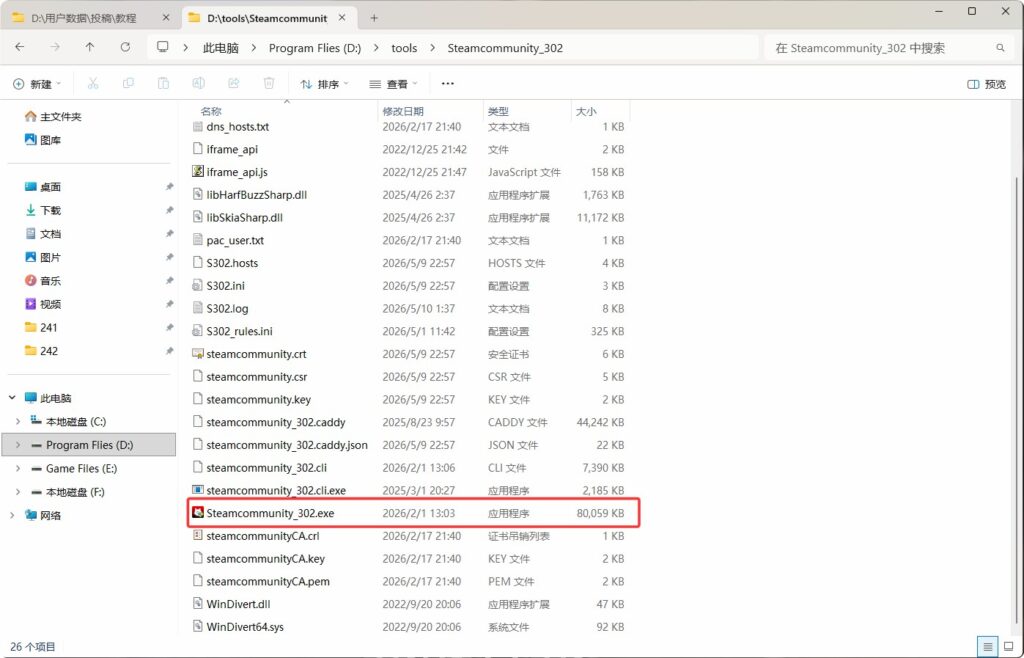Switch to the D:\用户数据\投稿\教程 tab
The image size is (1024, 658).
(x=83, y=18)
